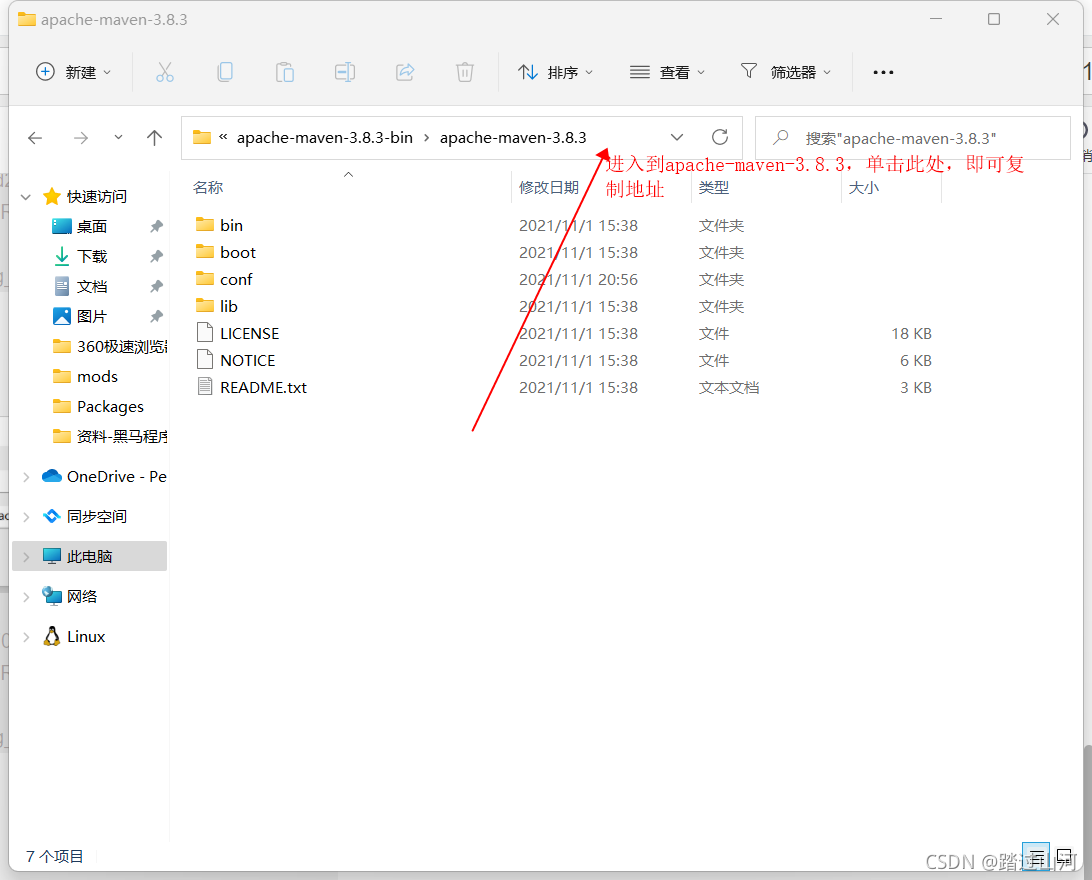Unpin 下载 using its pin icon
Viewport: 1092px width, 880px height.
156,256
